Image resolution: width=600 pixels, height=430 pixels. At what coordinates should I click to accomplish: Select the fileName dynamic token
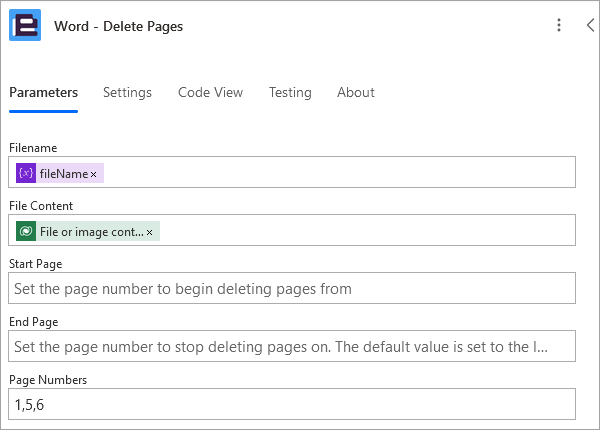coord(60,173)
